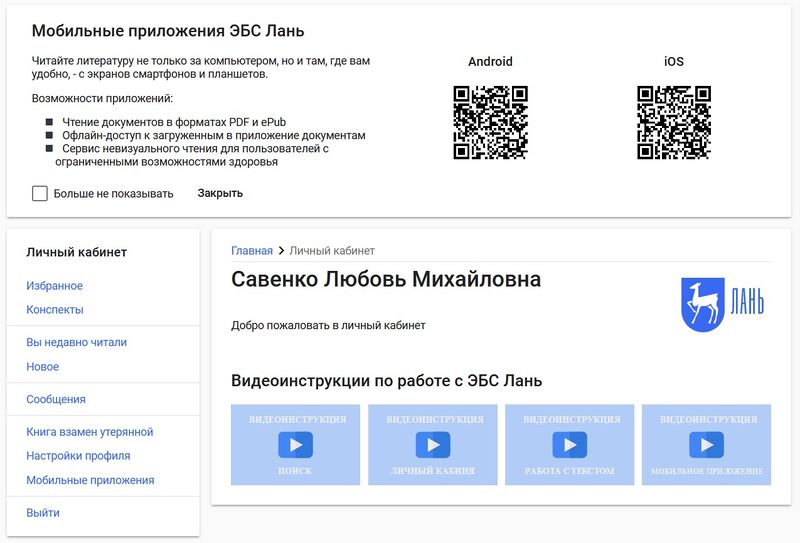Open the Главная breadcrumb link
The image size is (800, 543).
tap(252, 250)
